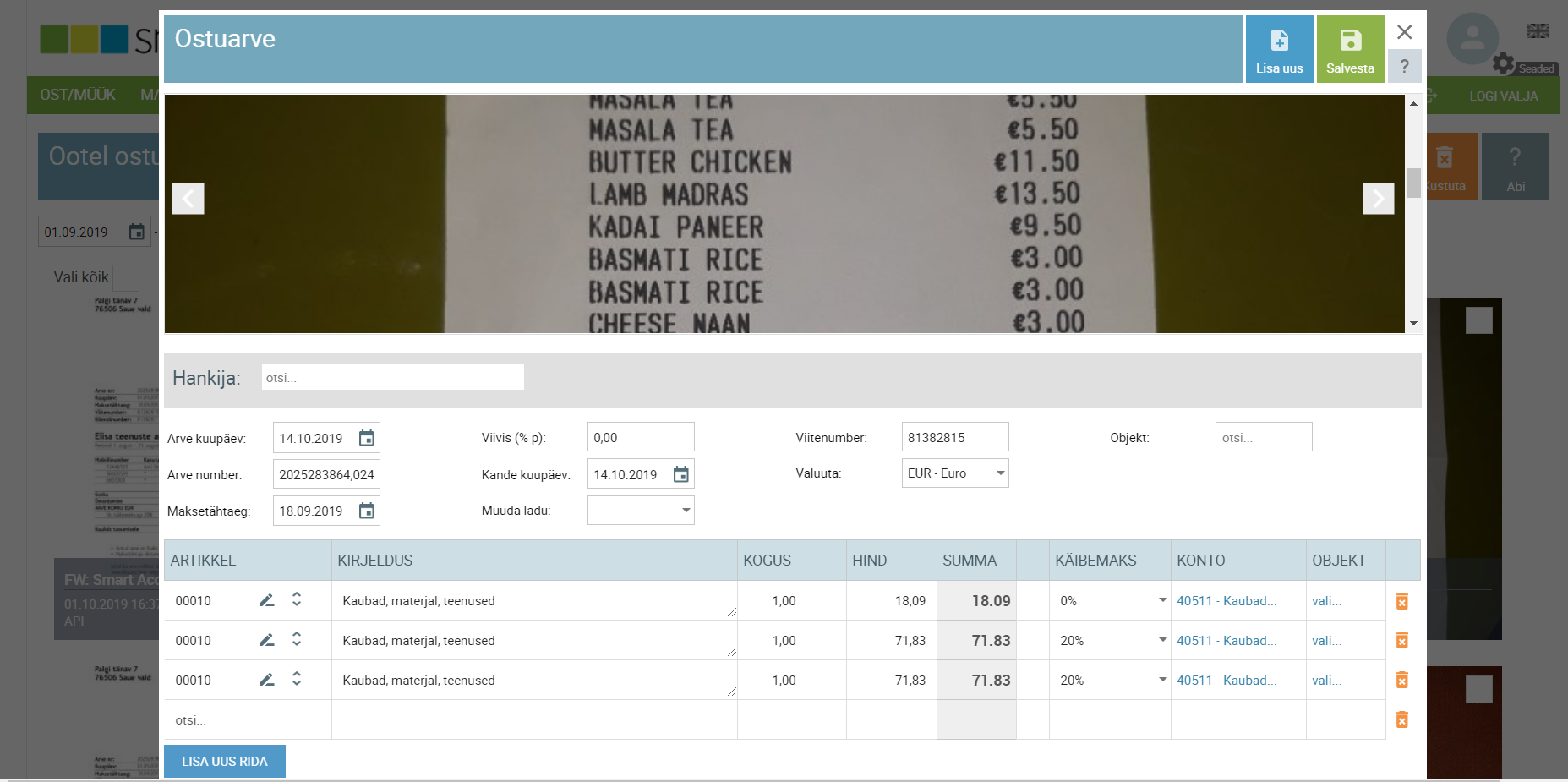Show previous receipt image with left arrow
1568x782 pixels.
[188, 199]
